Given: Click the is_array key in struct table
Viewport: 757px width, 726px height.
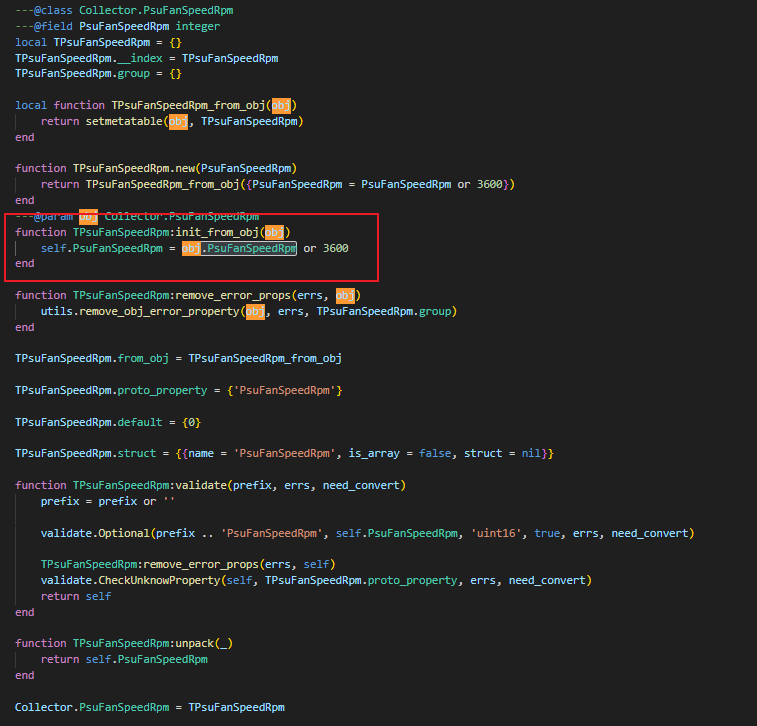Looking at the screenshot, I should [x=374, y=453].
